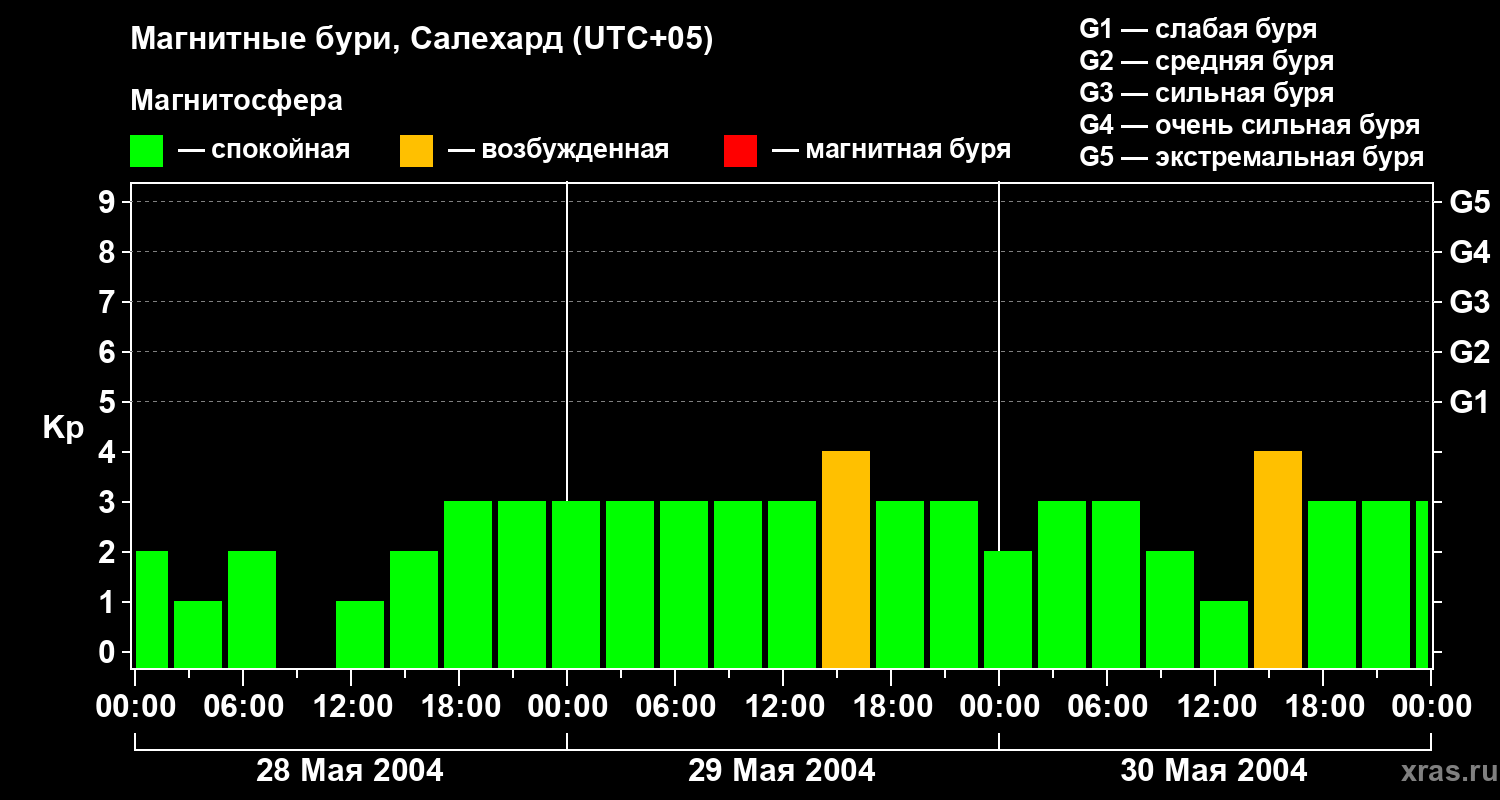Click the 'G1' right-axis label
Screen dimensions: 1500x800
1469,402
